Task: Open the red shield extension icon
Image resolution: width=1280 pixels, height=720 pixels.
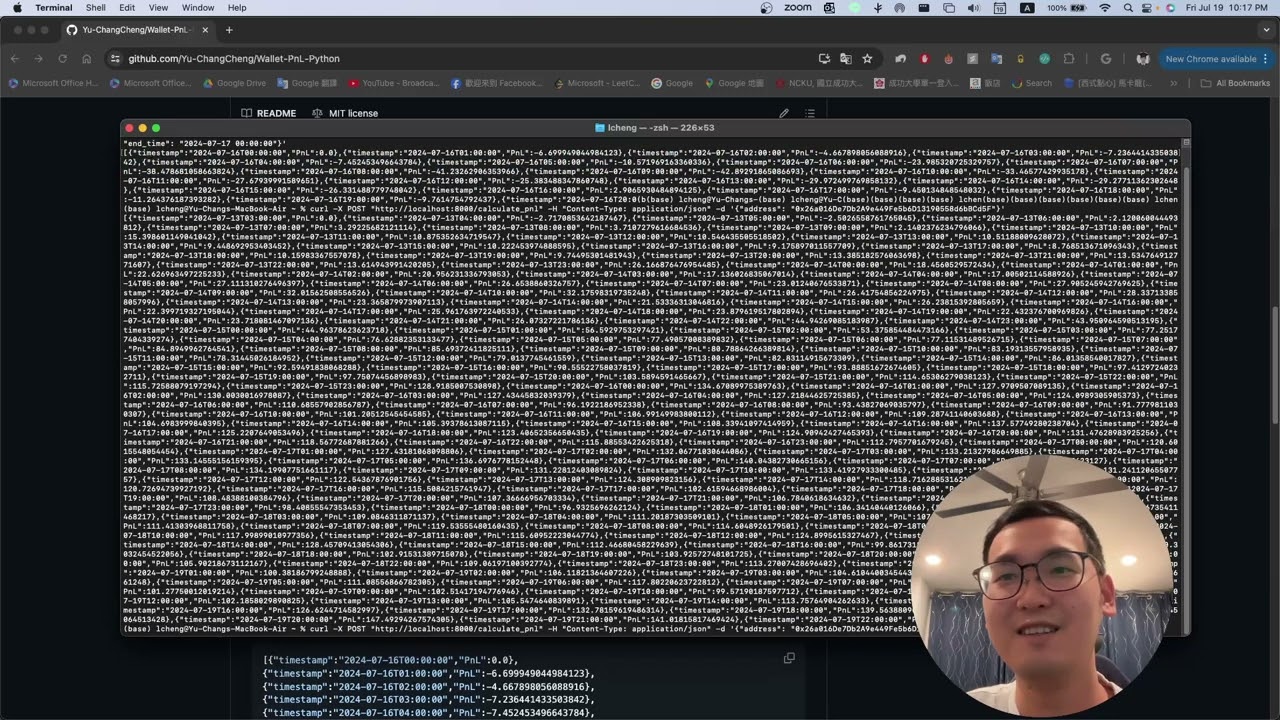Action: tap(924, 59)
